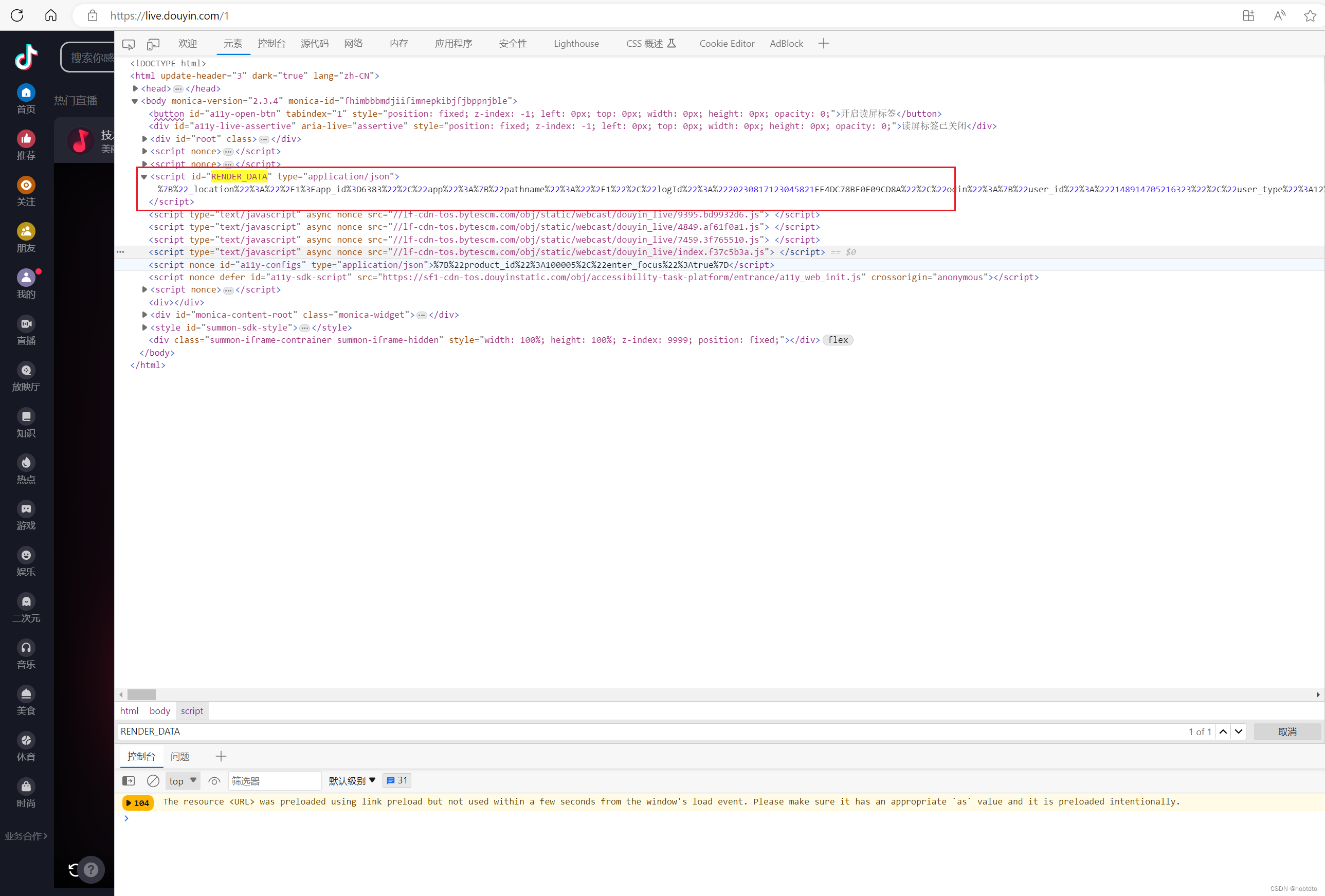Expand the 104 grouped console warnings
Screen dimensions: 1325x896
click(138, 802)
